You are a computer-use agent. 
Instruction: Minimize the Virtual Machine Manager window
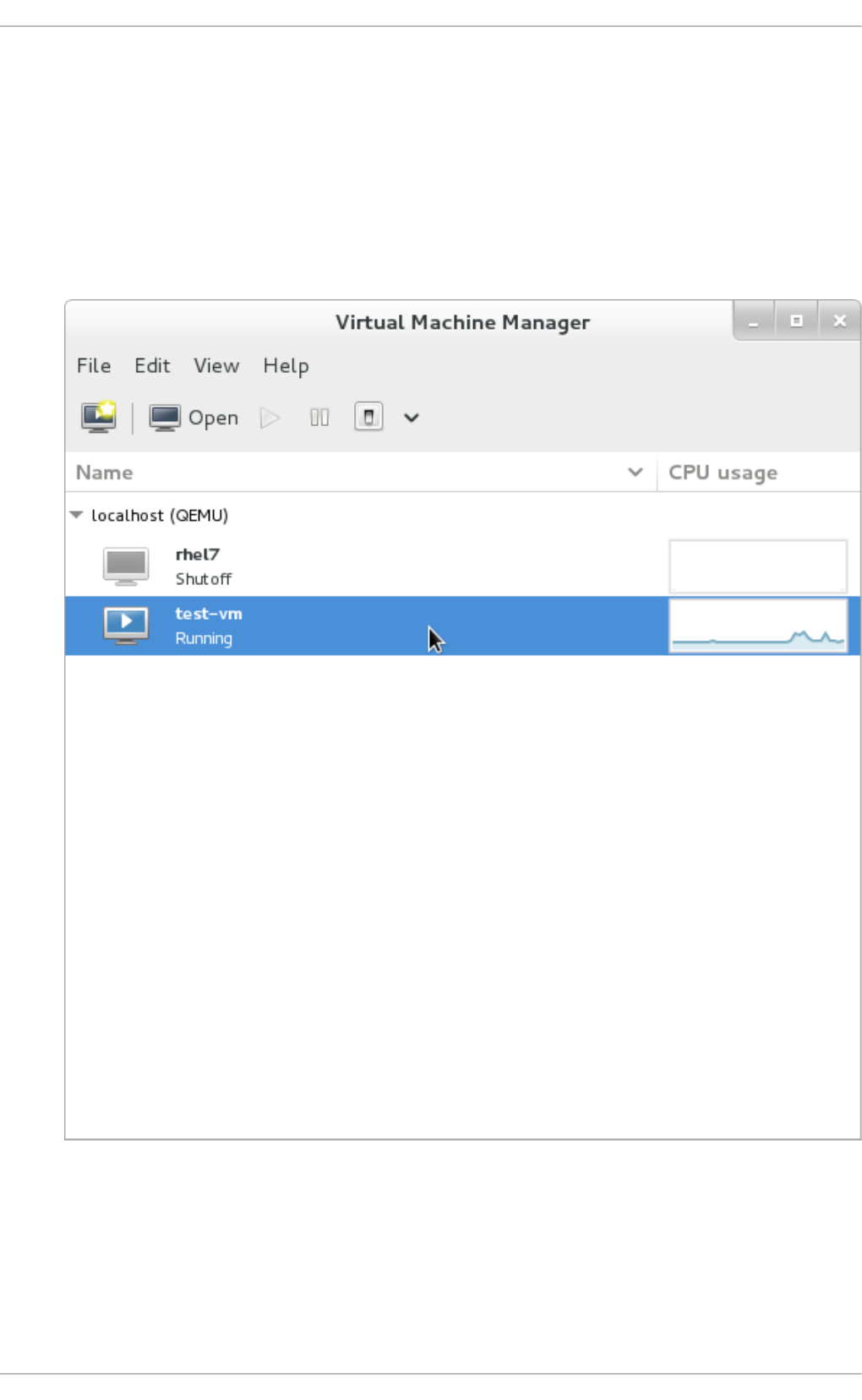coord(754,321)
